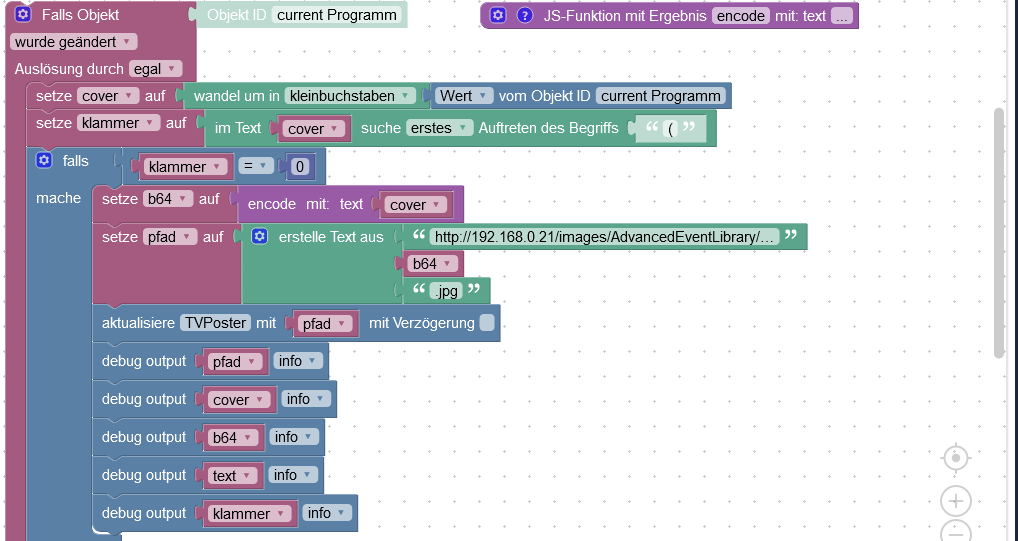Click the ellipsis button on JS-Funktion block

coord(841,16)
